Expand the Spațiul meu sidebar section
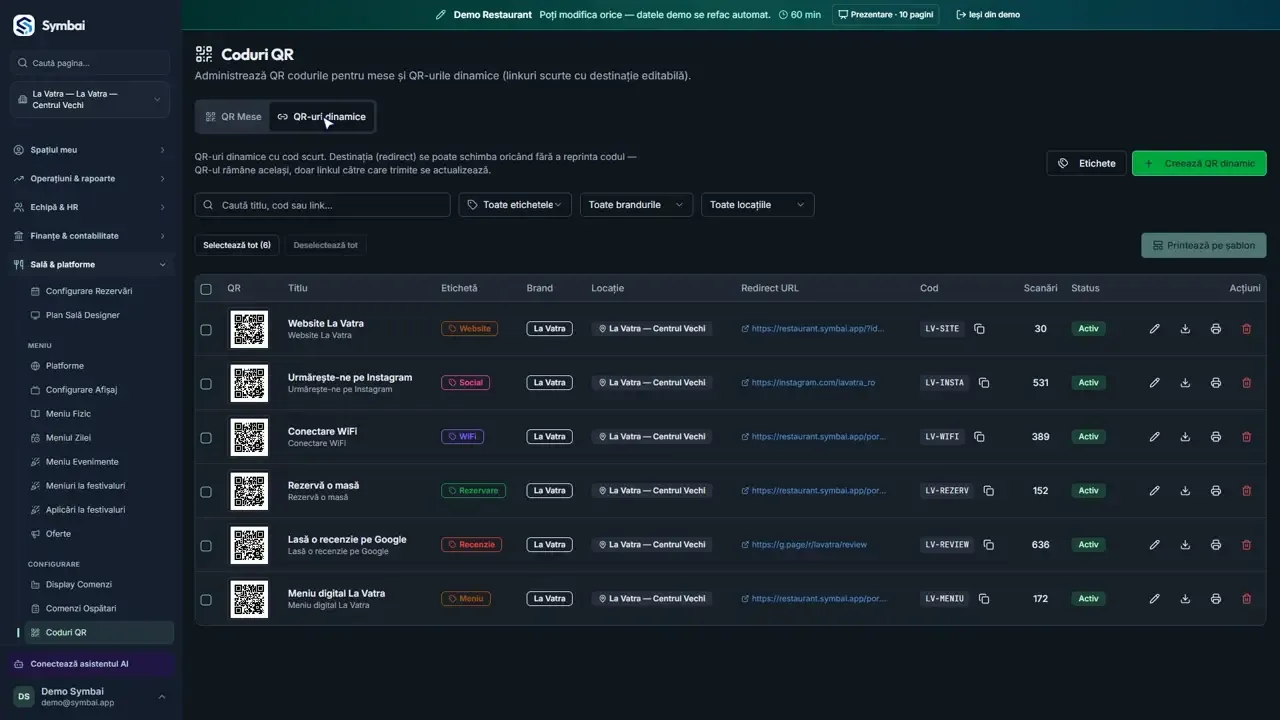 [90, 150]
